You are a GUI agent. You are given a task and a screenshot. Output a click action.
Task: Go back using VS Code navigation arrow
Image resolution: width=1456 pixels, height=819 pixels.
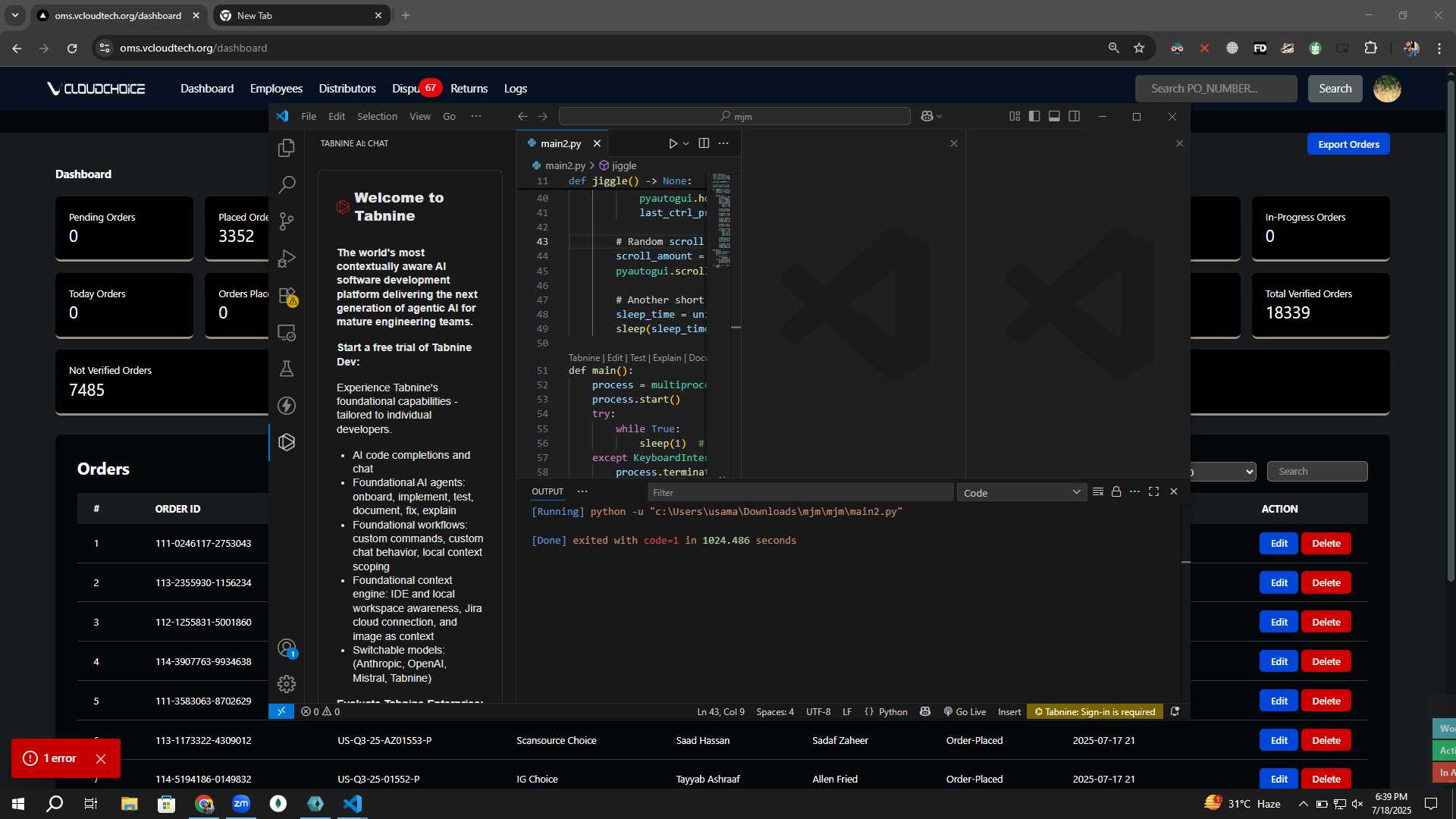pos(522,116)
